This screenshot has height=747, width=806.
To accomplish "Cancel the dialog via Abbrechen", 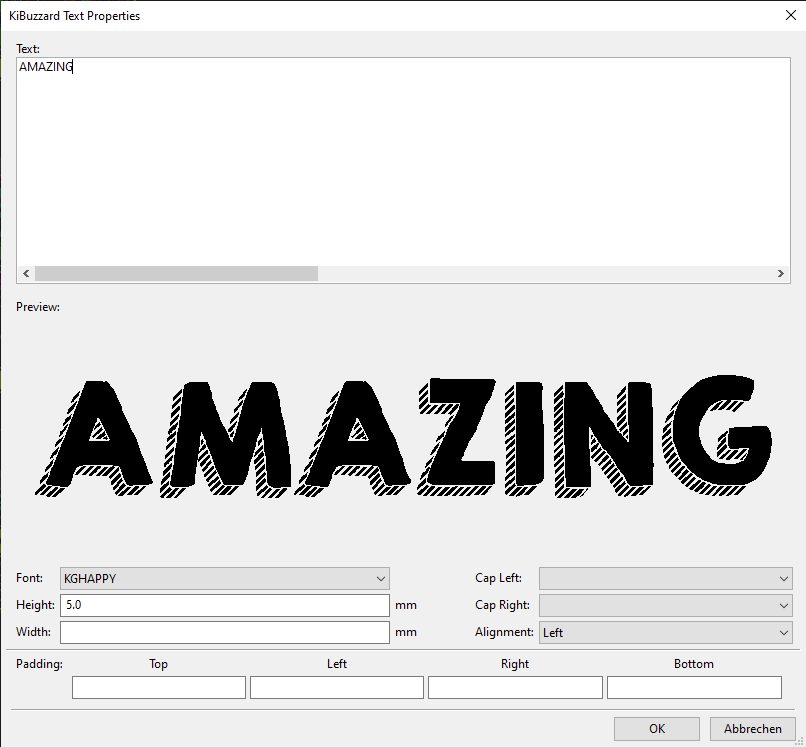I will click(752, 728).
